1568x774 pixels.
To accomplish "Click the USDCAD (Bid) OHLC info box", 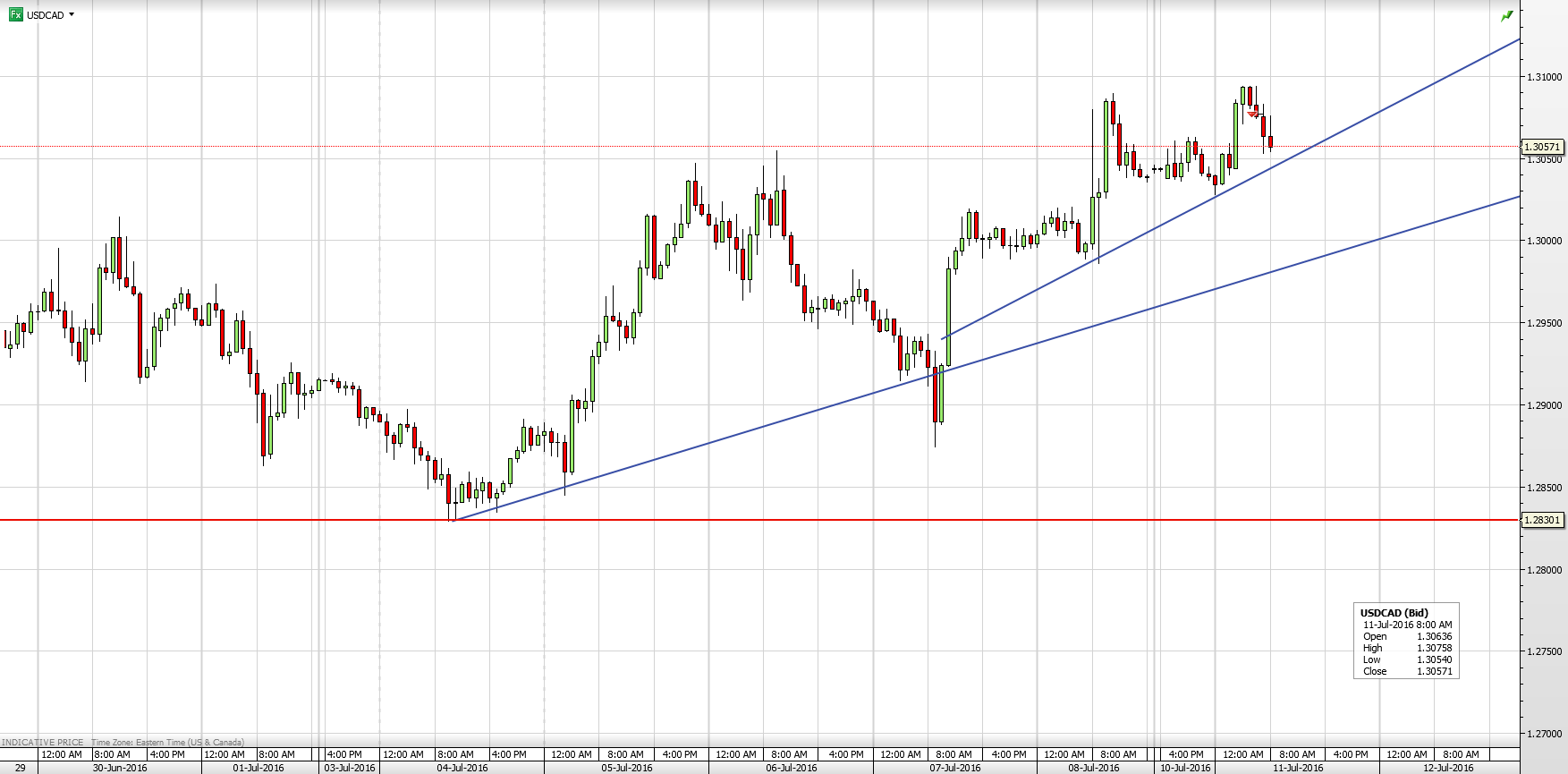I will tap(1406, 642).
